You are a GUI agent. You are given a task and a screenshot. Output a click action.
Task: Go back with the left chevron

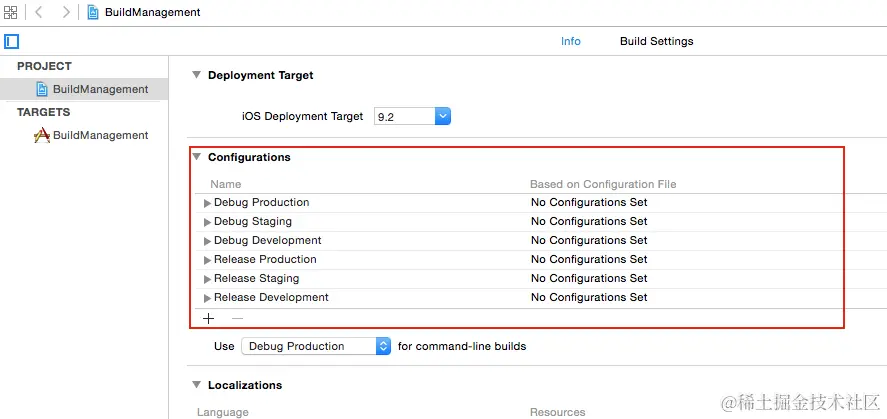[x=39, y=12]
